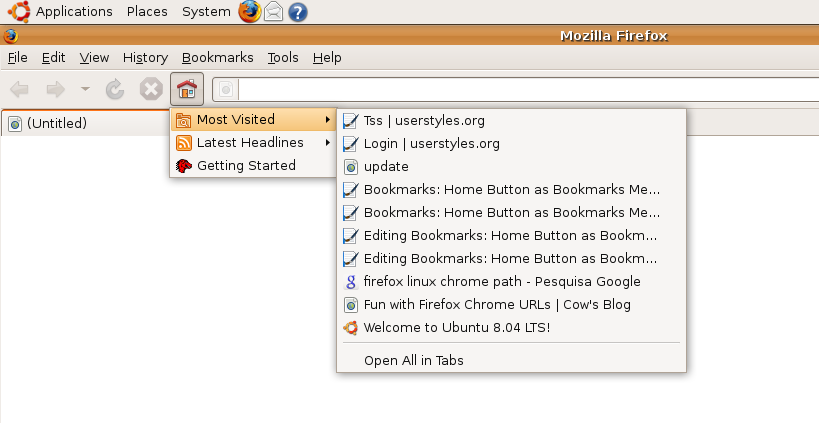The height and width of the screenshot is (423, 819).
Task: Open Login | userstyles.org entry
Action: coord(511,144)
